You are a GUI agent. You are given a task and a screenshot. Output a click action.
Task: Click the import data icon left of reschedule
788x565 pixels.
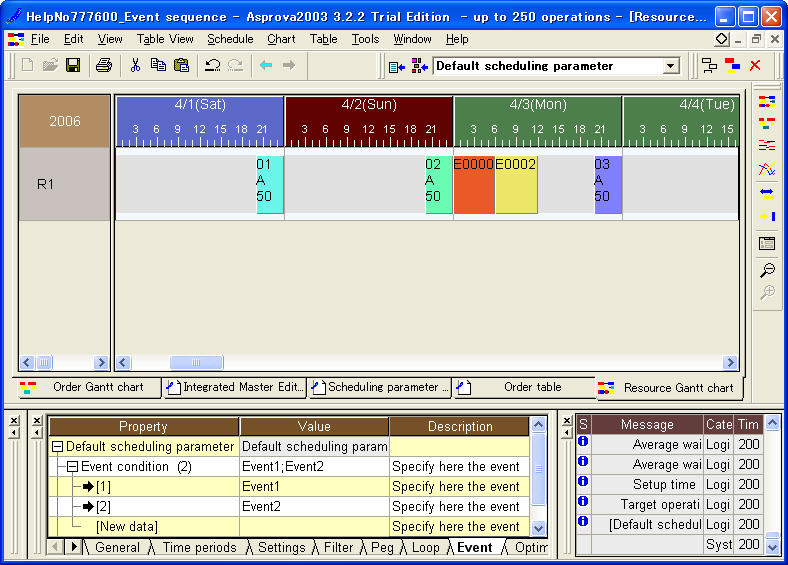[397, 66]
